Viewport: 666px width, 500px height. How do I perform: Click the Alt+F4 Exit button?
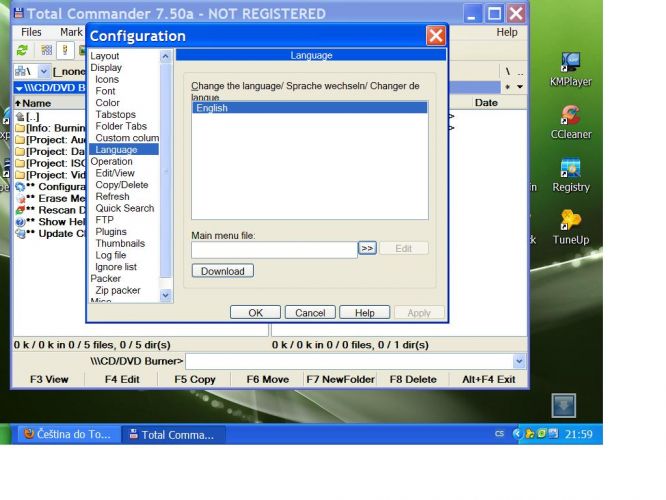(x=488, y=379)
